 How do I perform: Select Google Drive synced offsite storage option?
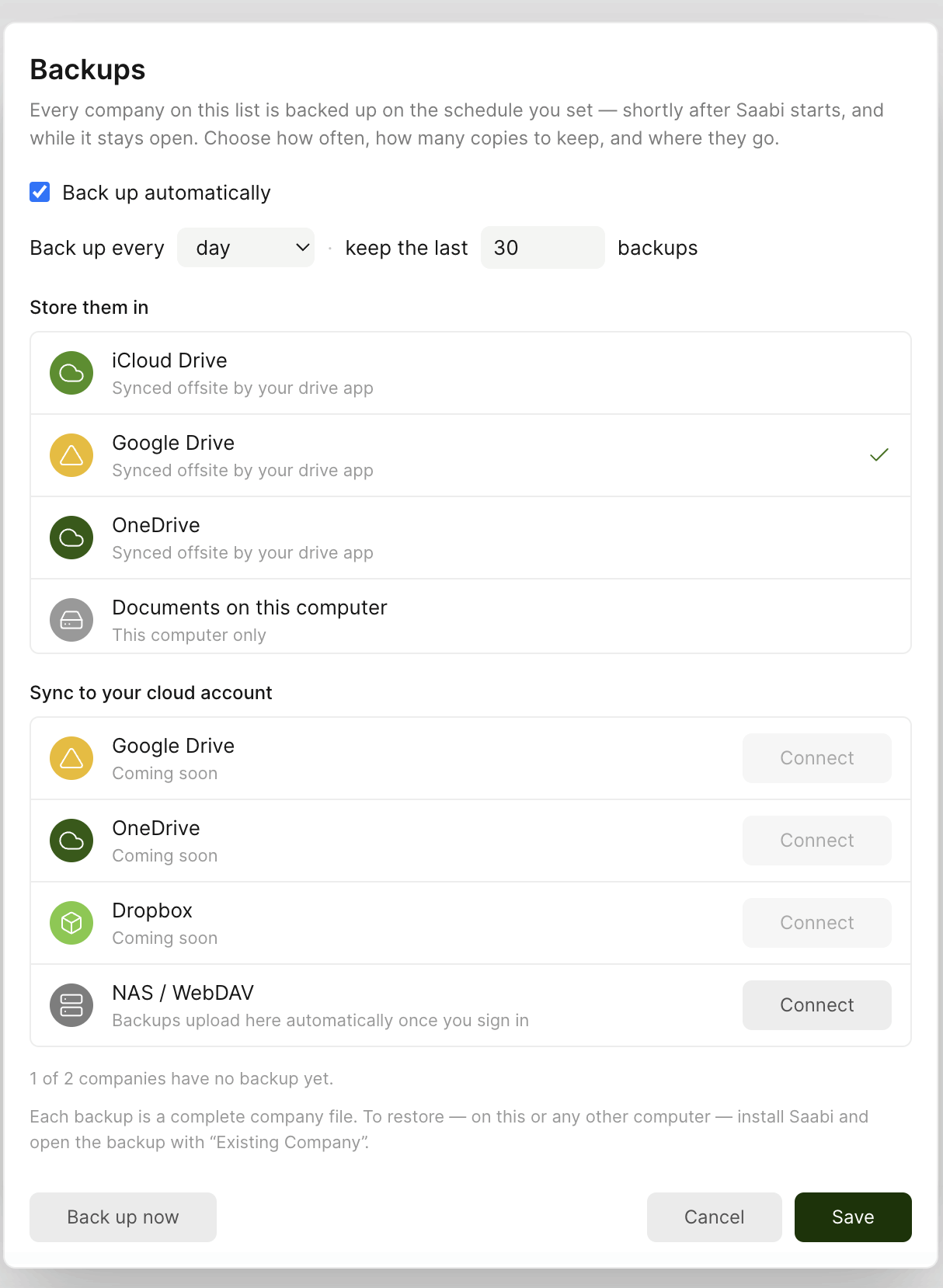471,455
